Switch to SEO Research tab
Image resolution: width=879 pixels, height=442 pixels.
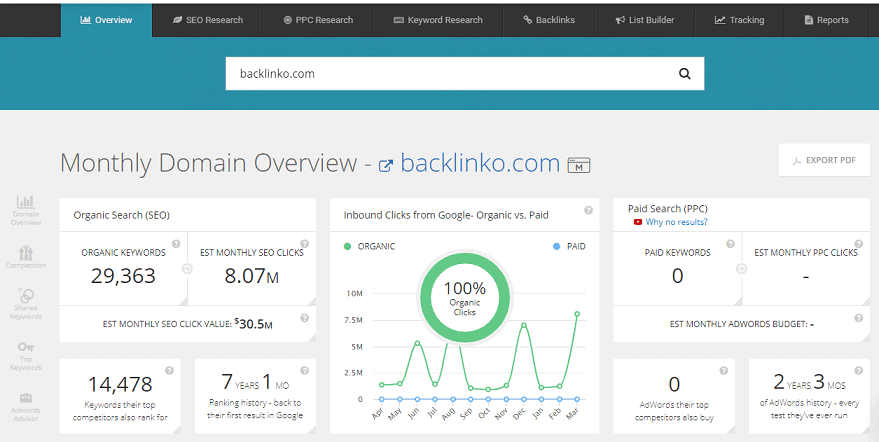[x=207, y=20]
